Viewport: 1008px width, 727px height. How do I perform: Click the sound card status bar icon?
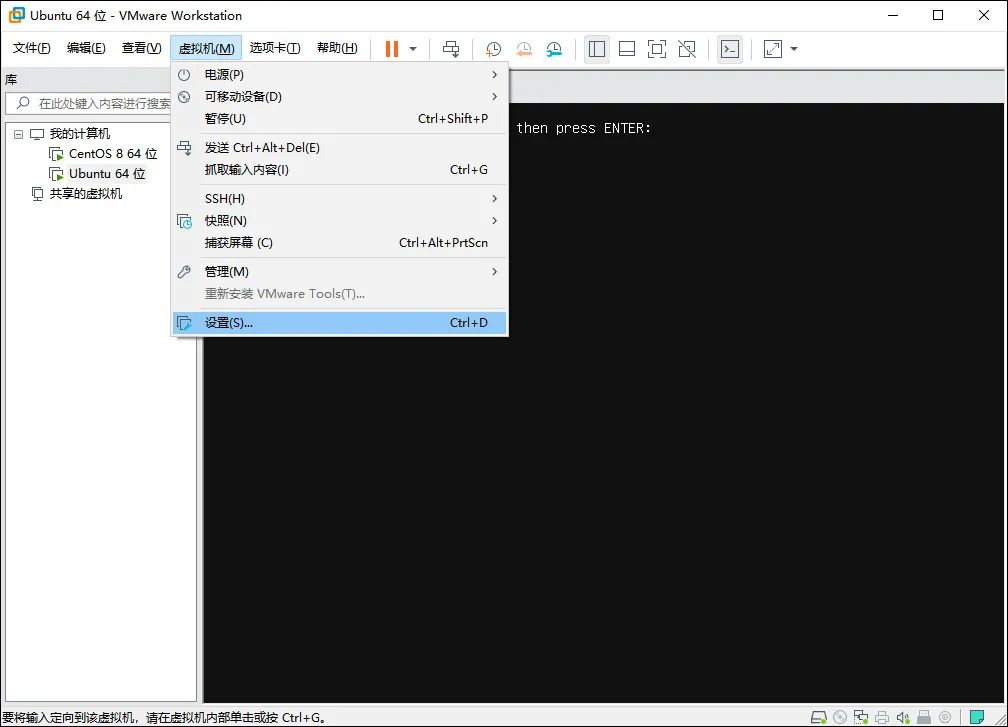tap(903, 717)
